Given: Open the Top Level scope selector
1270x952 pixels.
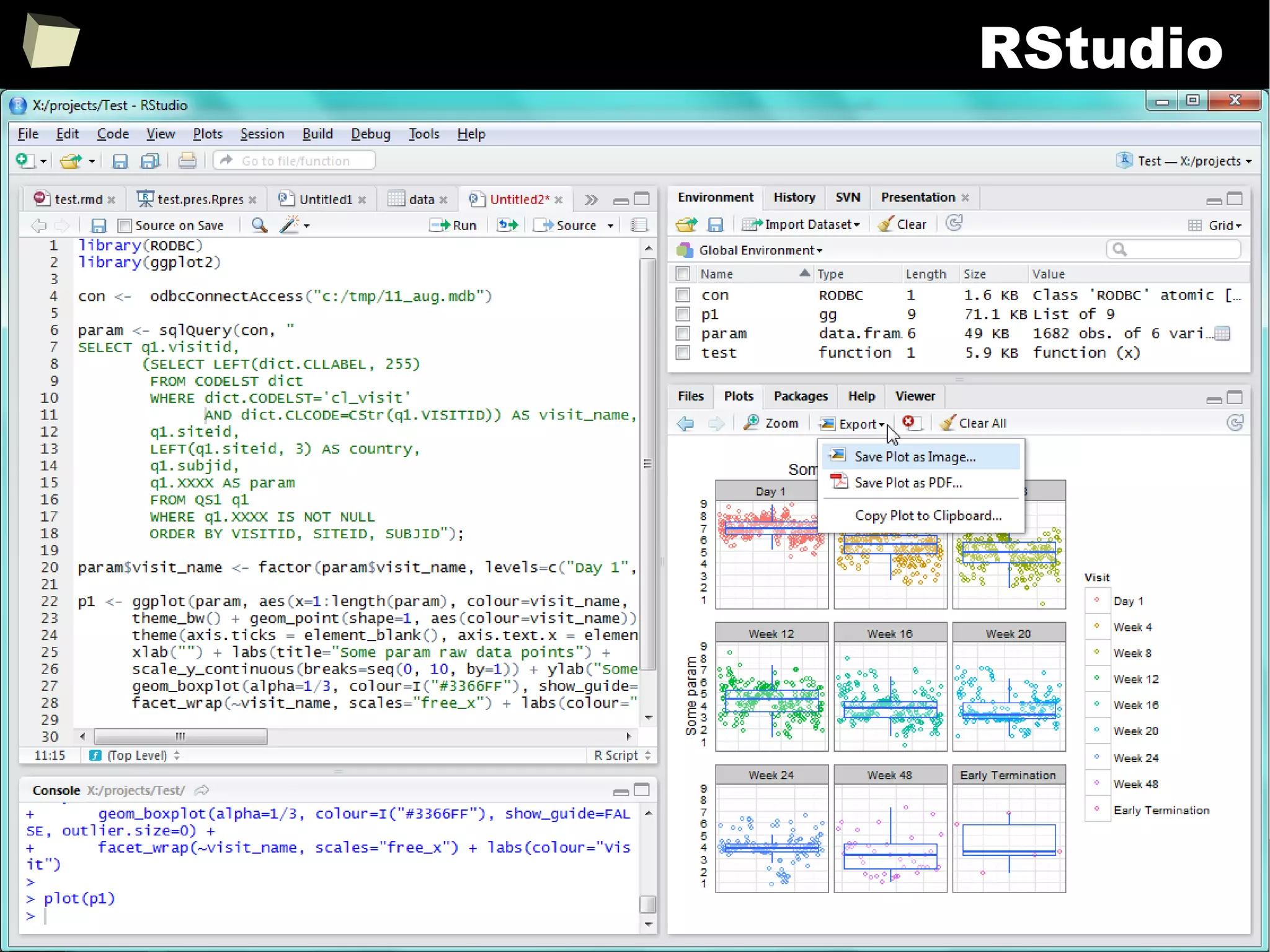Looking at the screenshot, I should 135,755.
